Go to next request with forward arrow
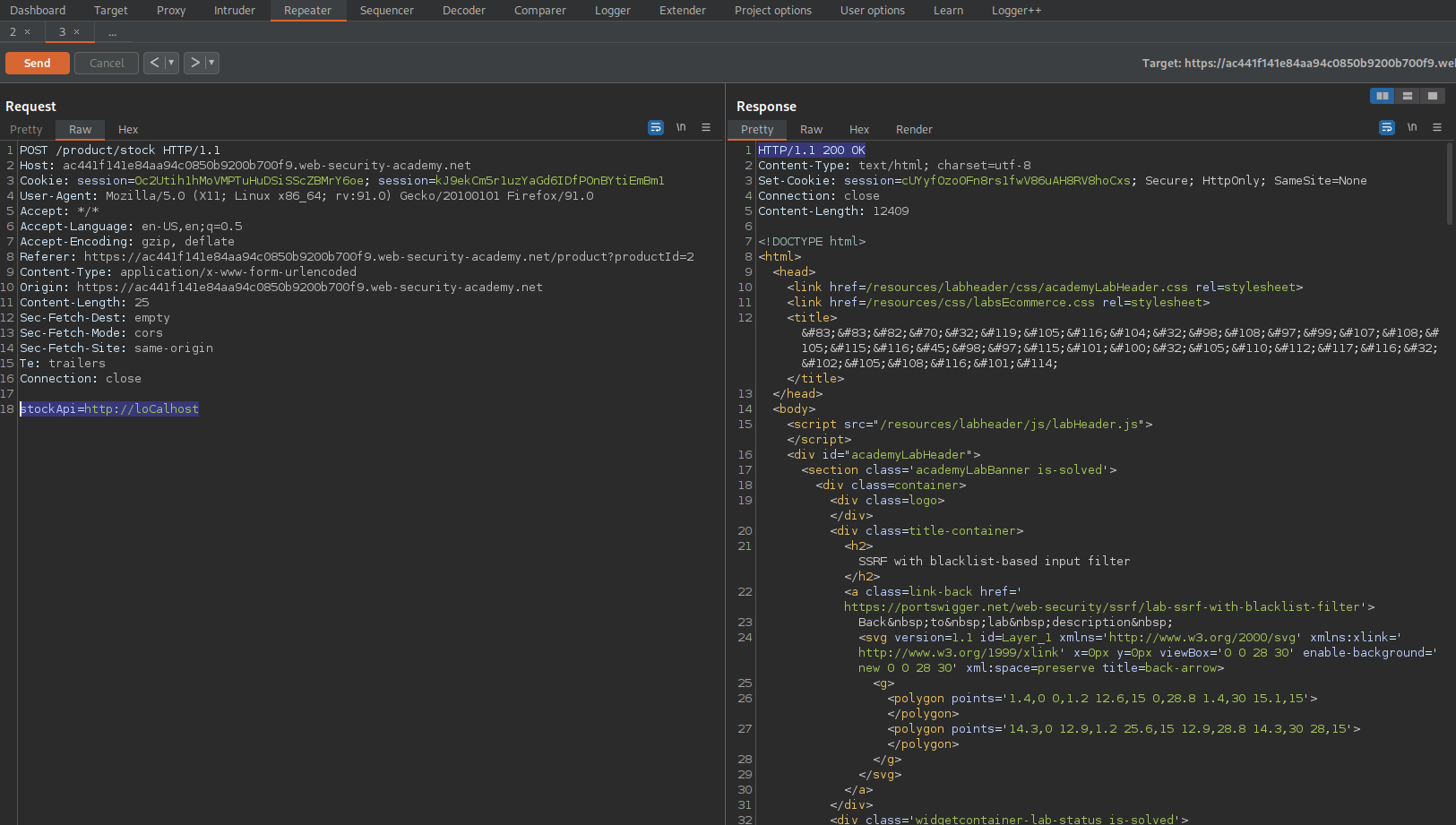1456x825 pixels. pos(194,63)
